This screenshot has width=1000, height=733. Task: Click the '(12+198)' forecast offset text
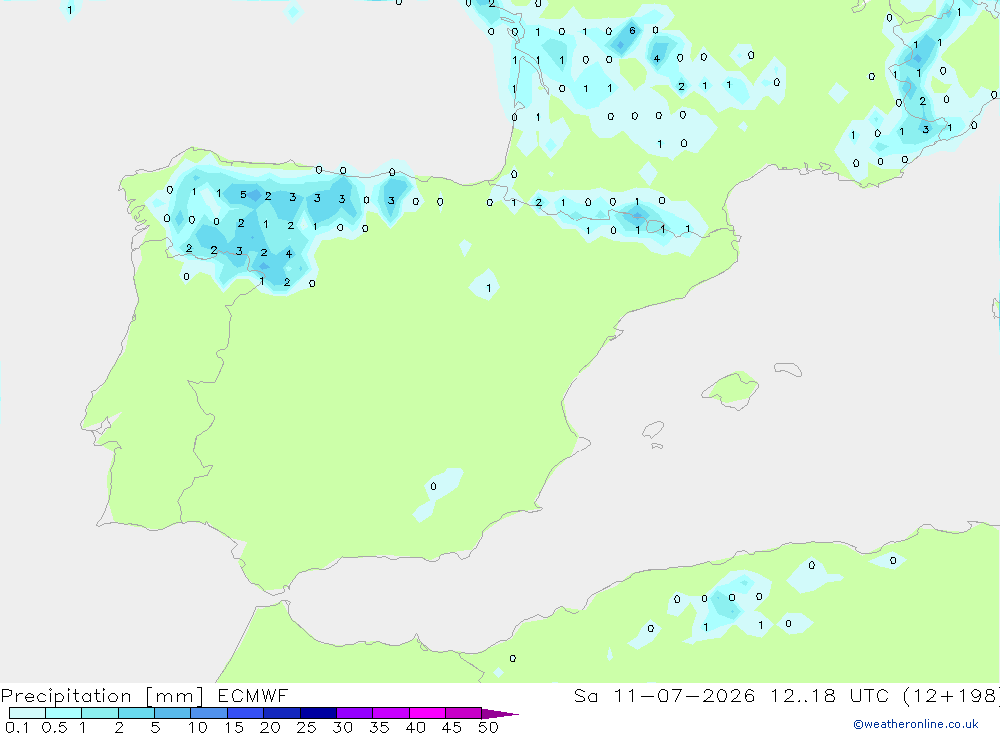click(x=951, y=696)
